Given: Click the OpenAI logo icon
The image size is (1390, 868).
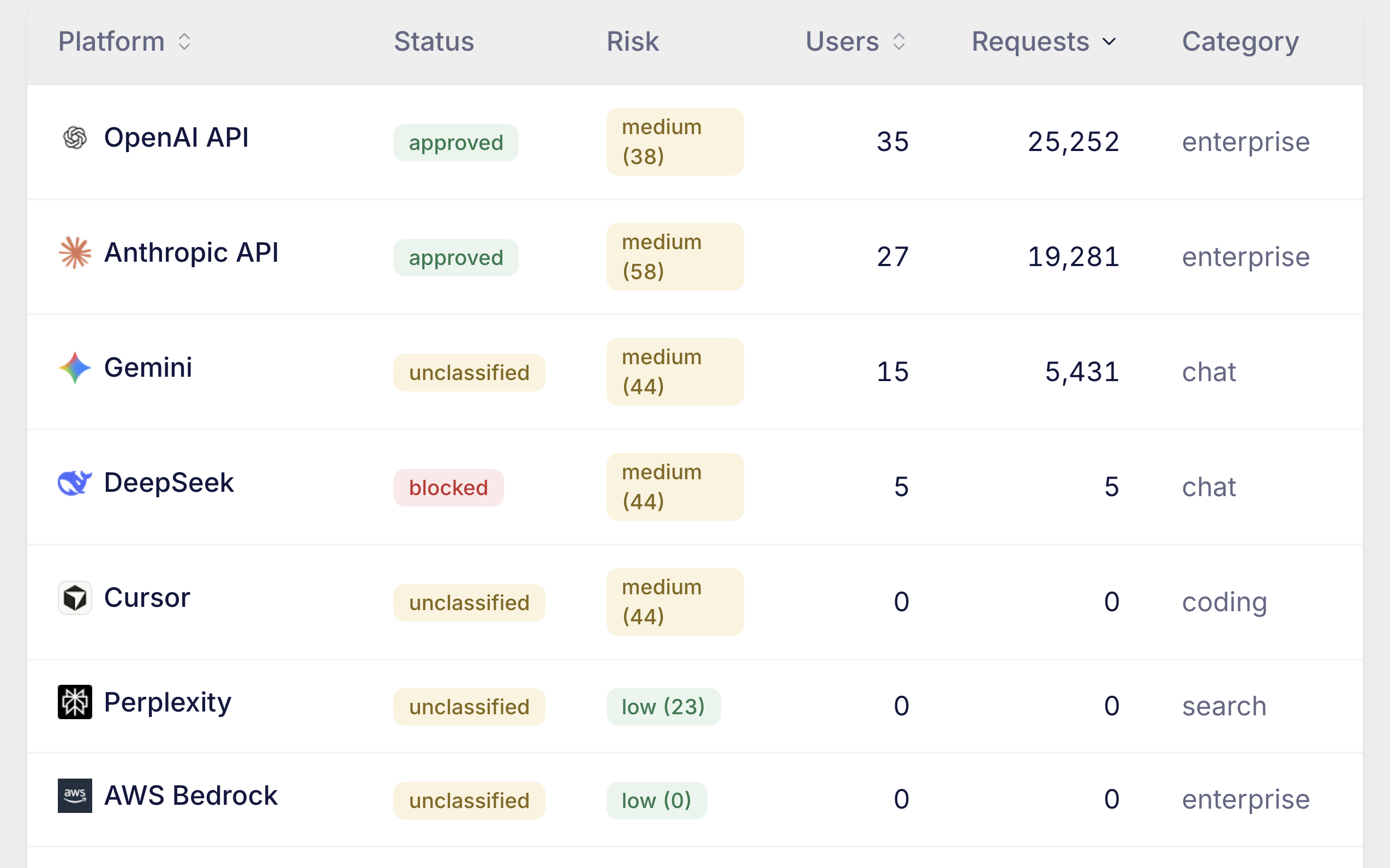Looking at the screenshot, I should pyautogui.click(x=75, y=138).
